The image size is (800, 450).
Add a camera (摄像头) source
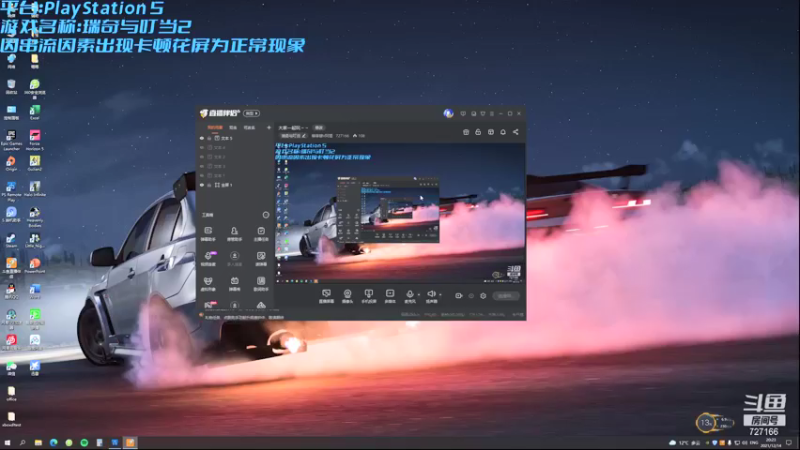(x=347, y=295)
